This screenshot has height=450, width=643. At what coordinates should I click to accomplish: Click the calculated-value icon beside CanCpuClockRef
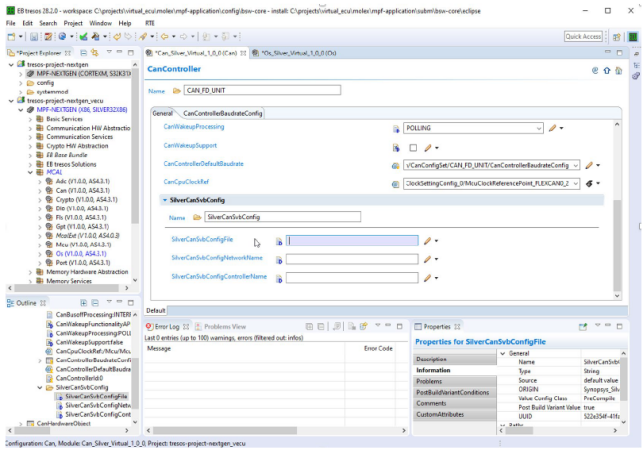coord(589,183)
